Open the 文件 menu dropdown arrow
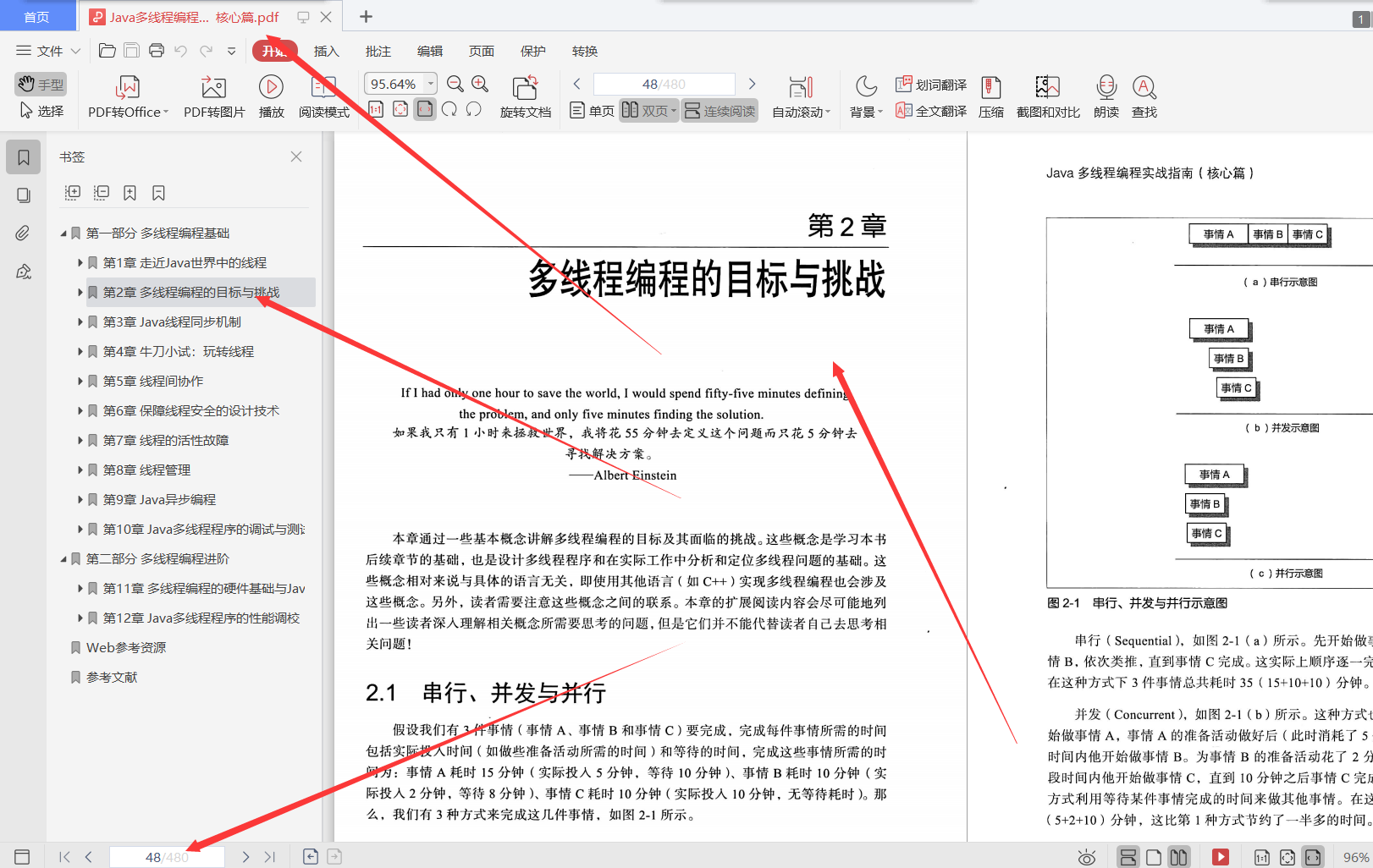 (75, 51)
